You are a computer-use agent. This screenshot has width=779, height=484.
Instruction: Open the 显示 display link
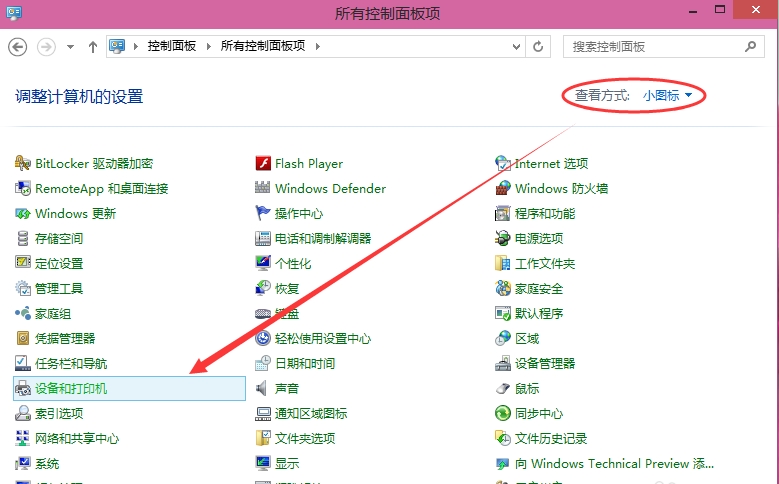[287, 464]
